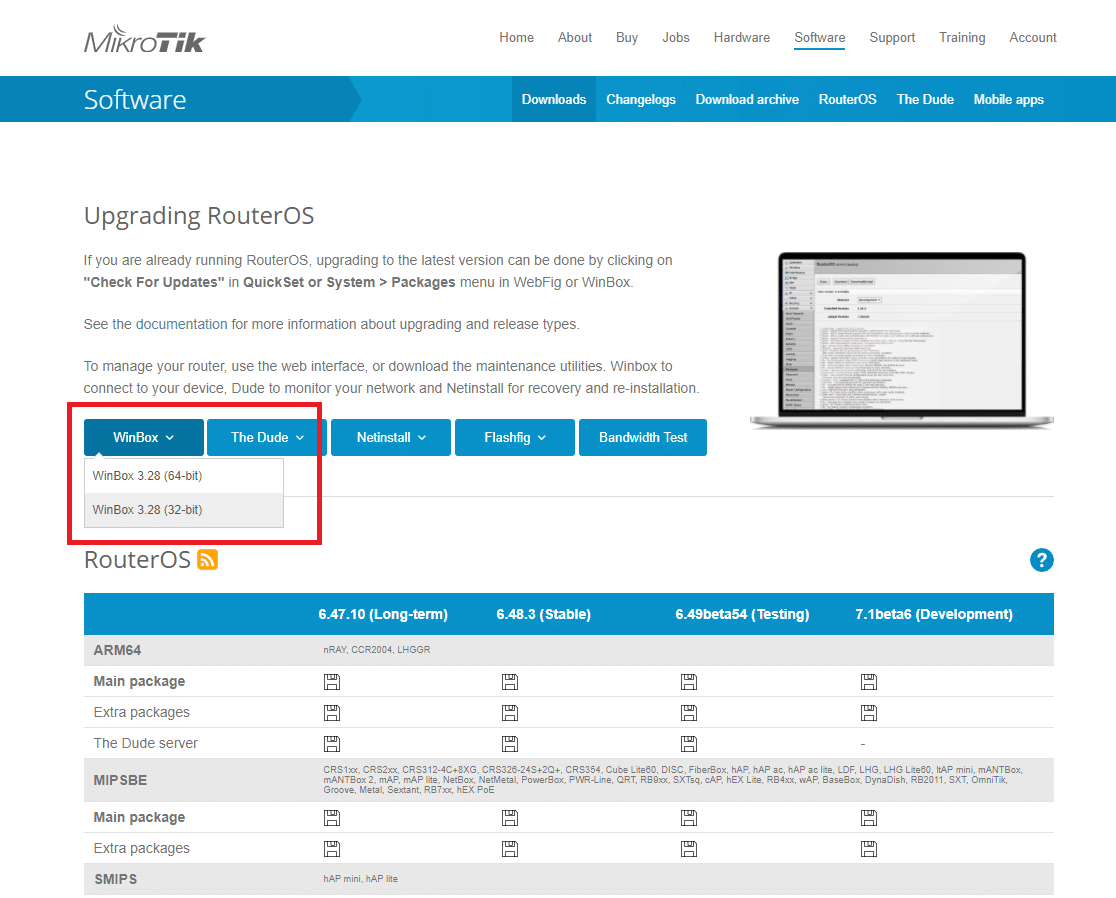Click the "Upgrading RouterOS" heading
Viewport: 1116px width, 898px height.
tap(199, 216)
